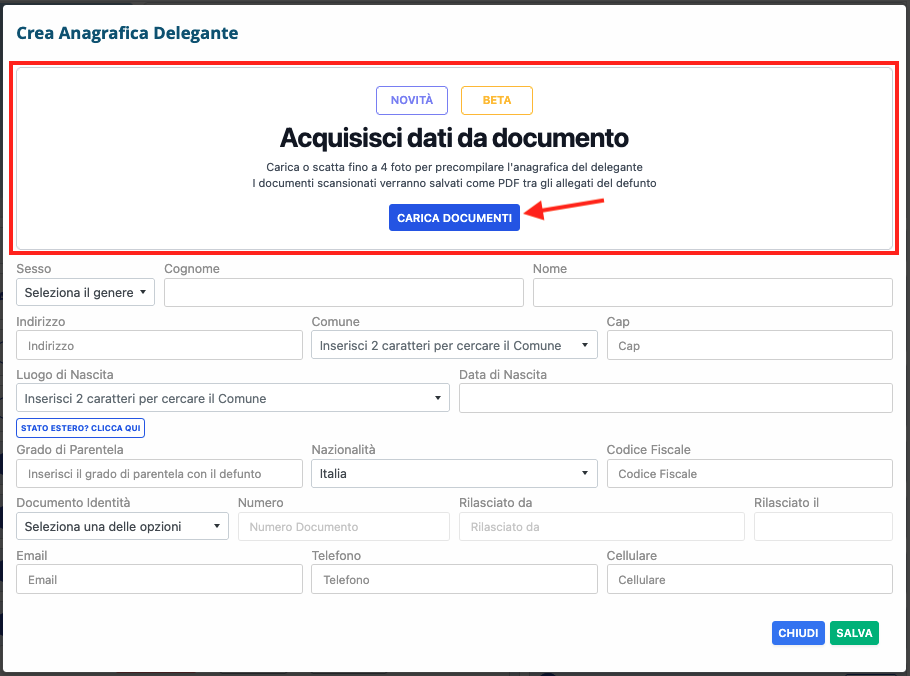Click the BETA badge
This screenshot has height=676, width=910.
point(496,101)
